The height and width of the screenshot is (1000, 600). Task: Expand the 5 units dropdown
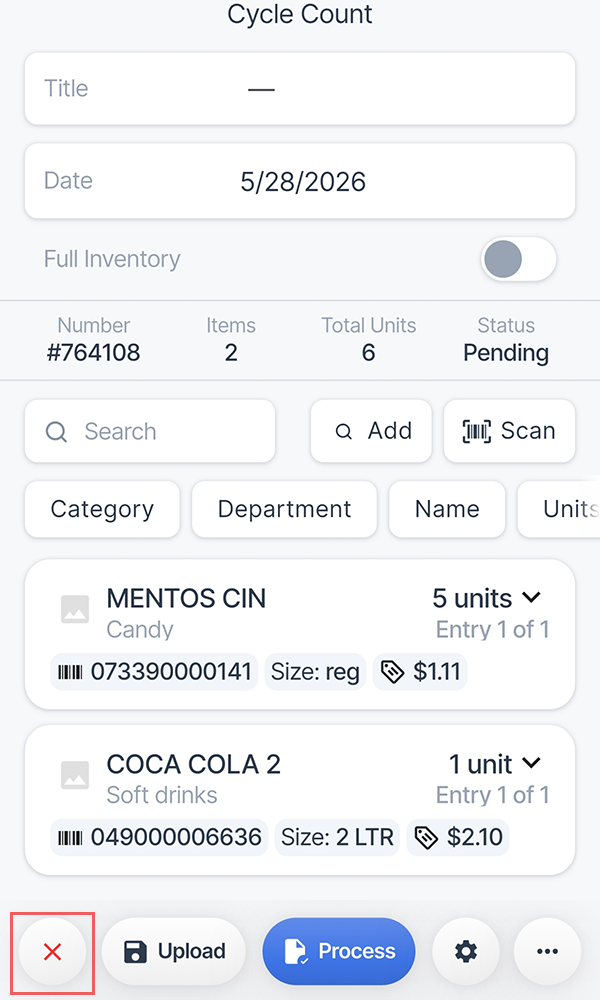pyautogui.click(x=487, y=598)
